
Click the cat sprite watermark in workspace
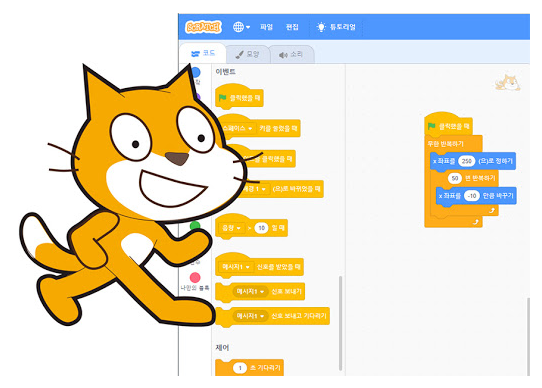508,82
